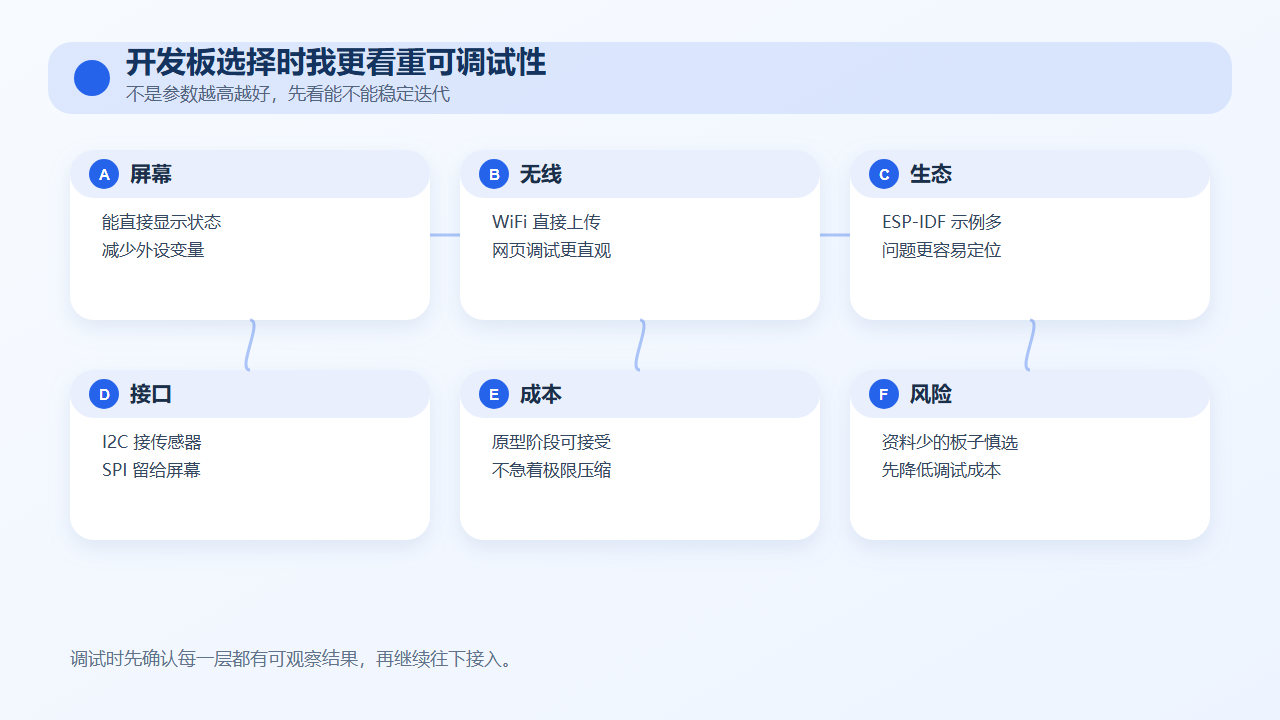Click the 无线 card heading
Viewport: 1280px width, 720px height.
(x=541, y=174)
